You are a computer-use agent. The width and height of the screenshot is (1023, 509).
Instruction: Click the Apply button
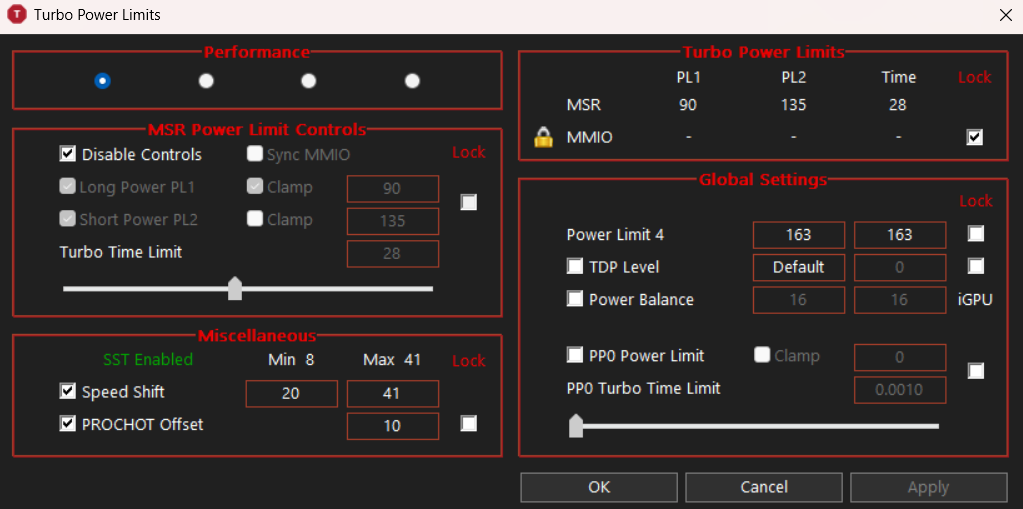point(929,487)
